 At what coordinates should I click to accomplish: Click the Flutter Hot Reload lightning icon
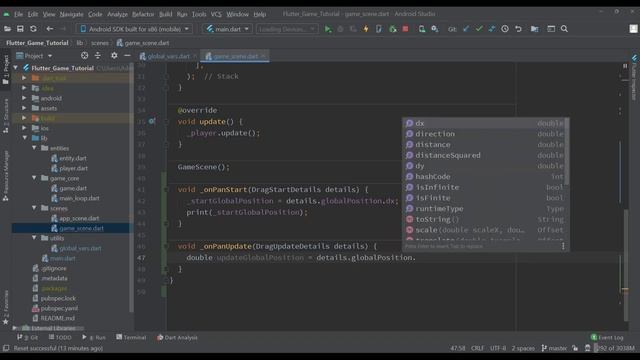pos(366,29)
